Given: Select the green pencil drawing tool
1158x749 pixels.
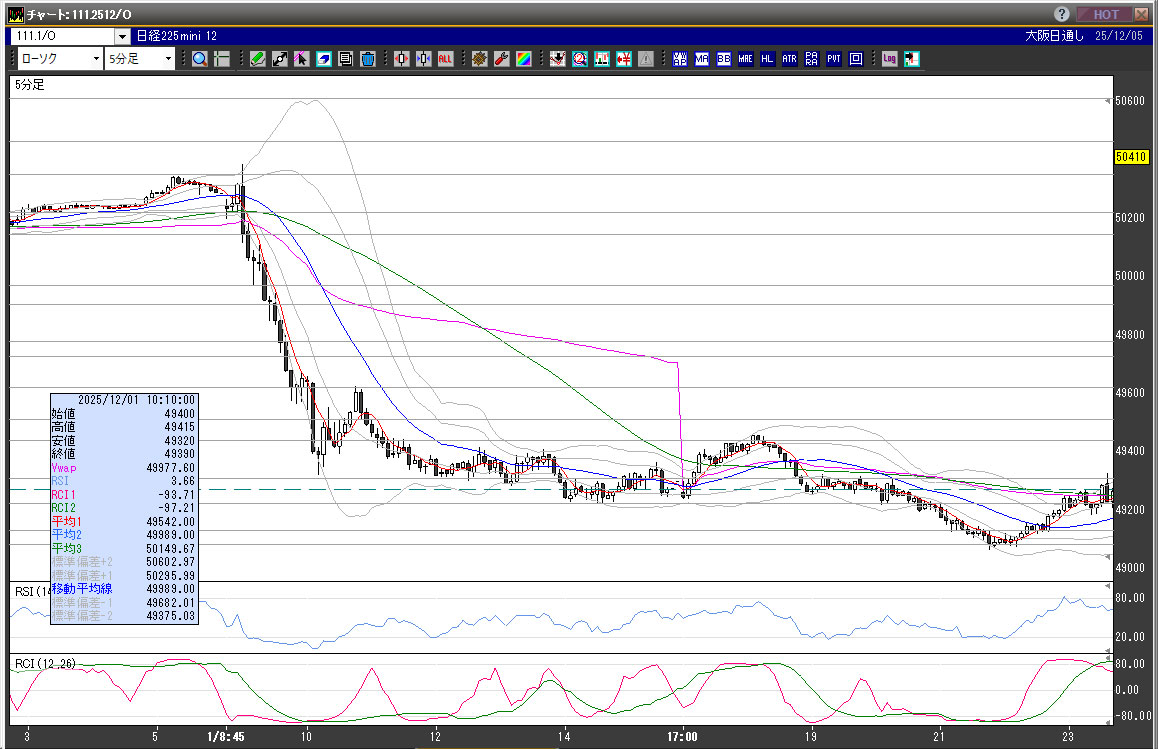Looking at the screenshot, I should coord(258,59).
